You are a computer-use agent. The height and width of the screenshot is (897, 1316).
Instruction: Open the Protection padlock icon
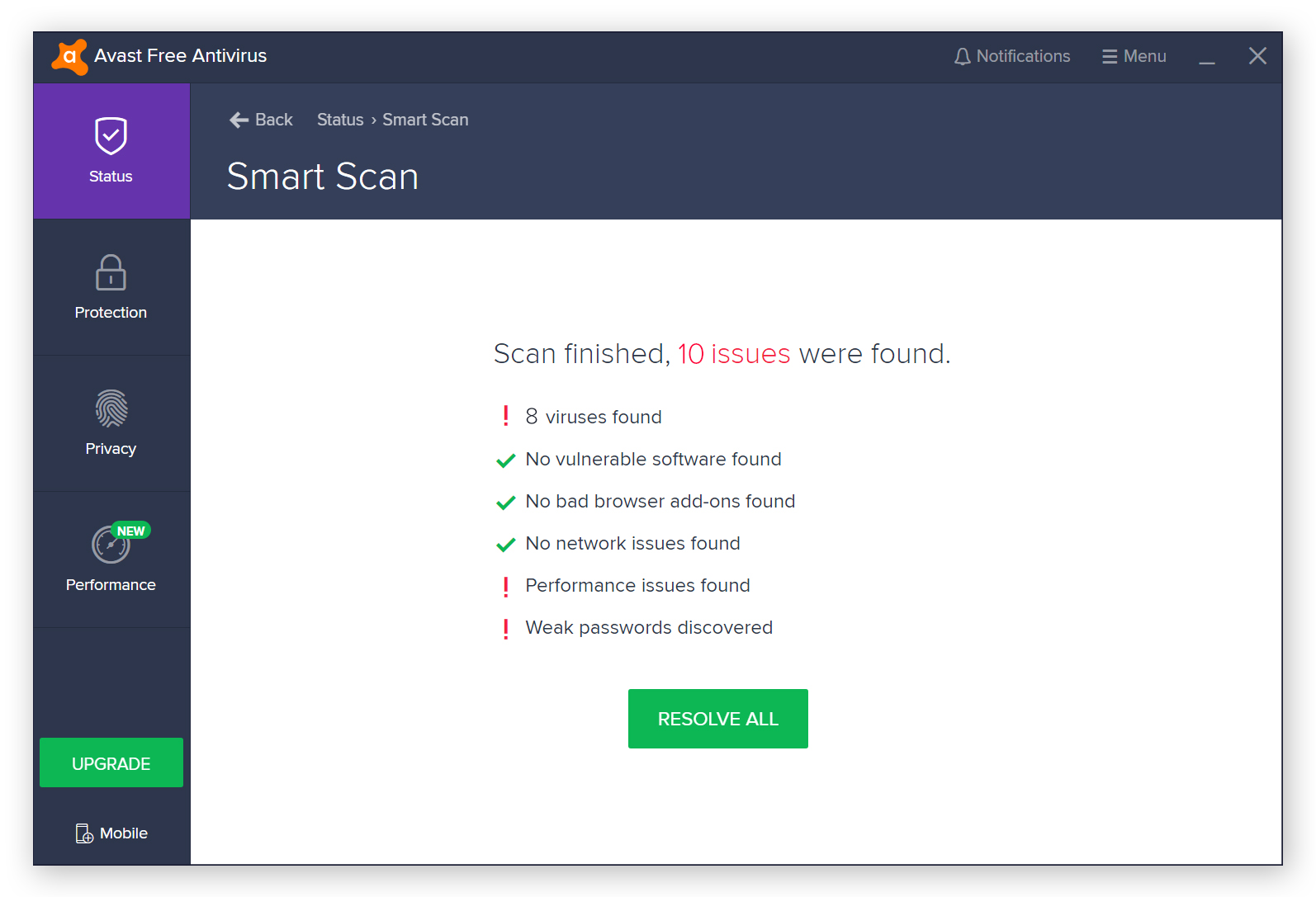tap(111, 272)
